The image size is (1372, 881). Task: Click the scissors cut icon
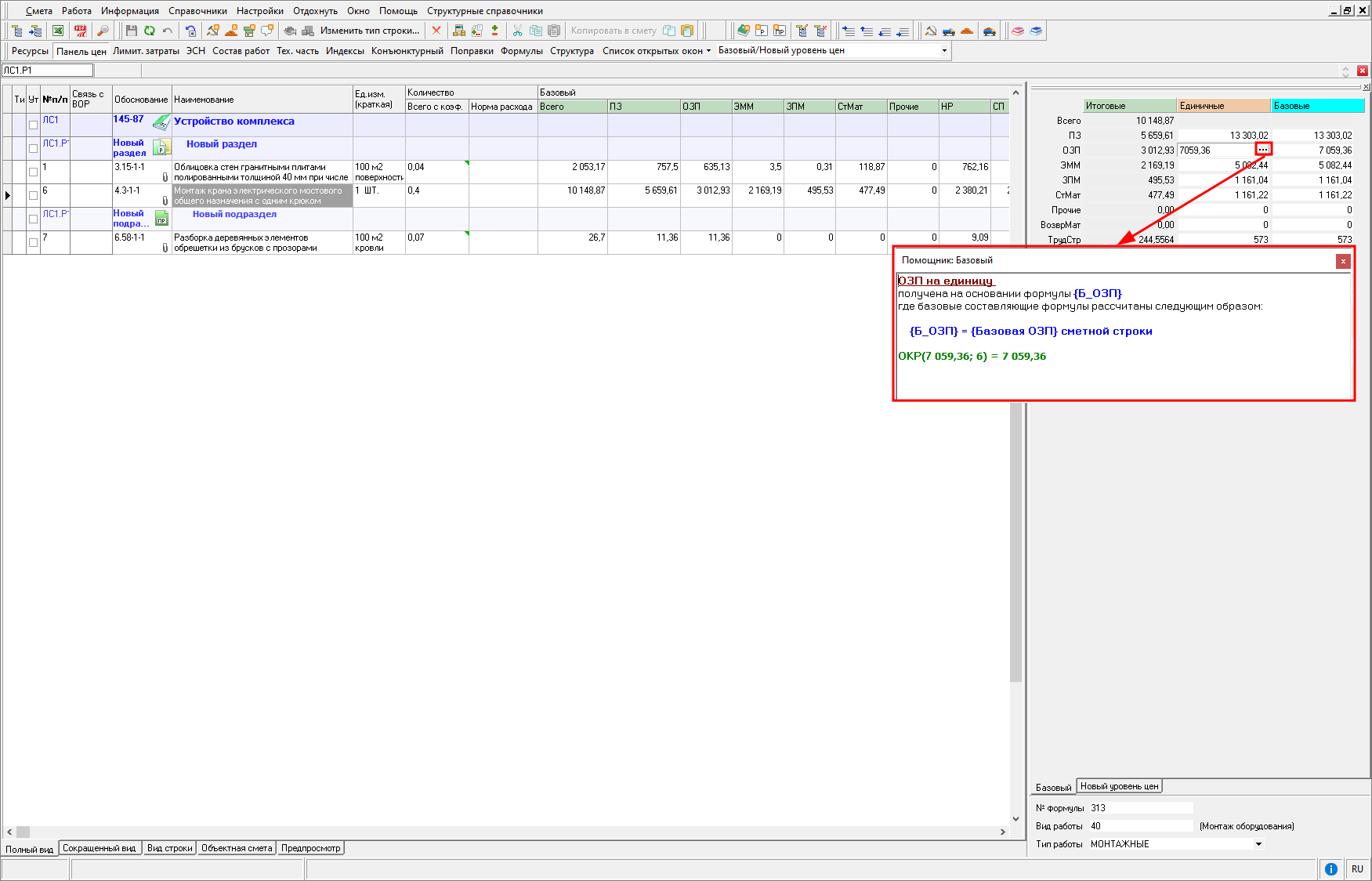click(517, 31)
